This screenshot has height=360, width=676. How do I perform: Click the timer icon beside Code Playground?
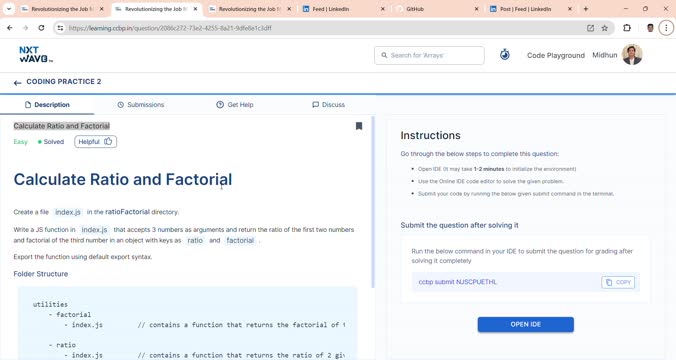[x=504, y=55]
